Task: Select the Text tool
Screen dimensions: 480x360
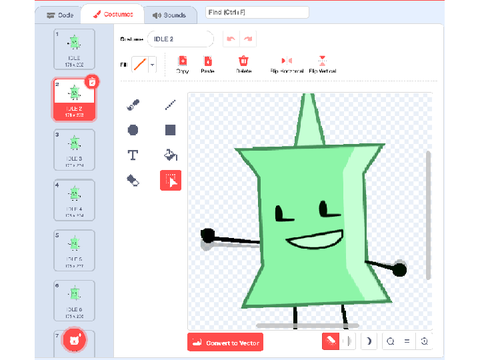Action: tap(133, 155)
